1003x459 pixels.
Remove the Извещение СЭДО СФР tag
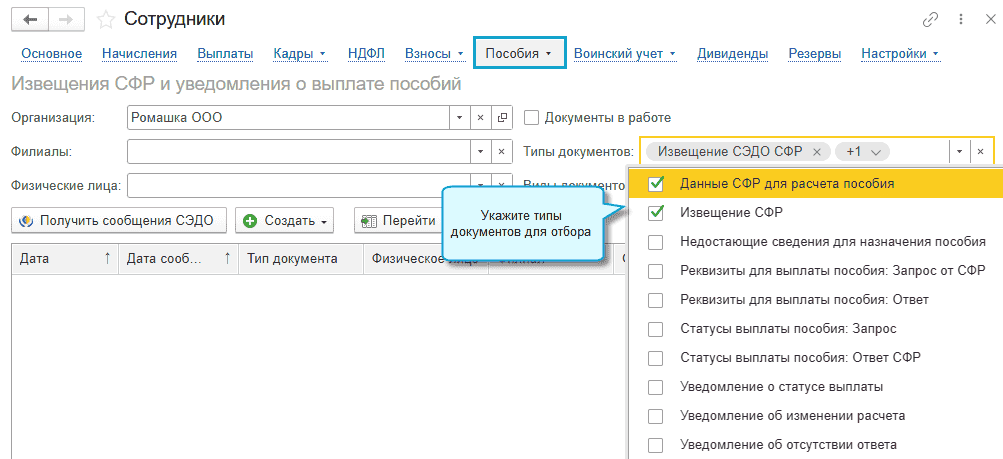[x=816, y=152]
